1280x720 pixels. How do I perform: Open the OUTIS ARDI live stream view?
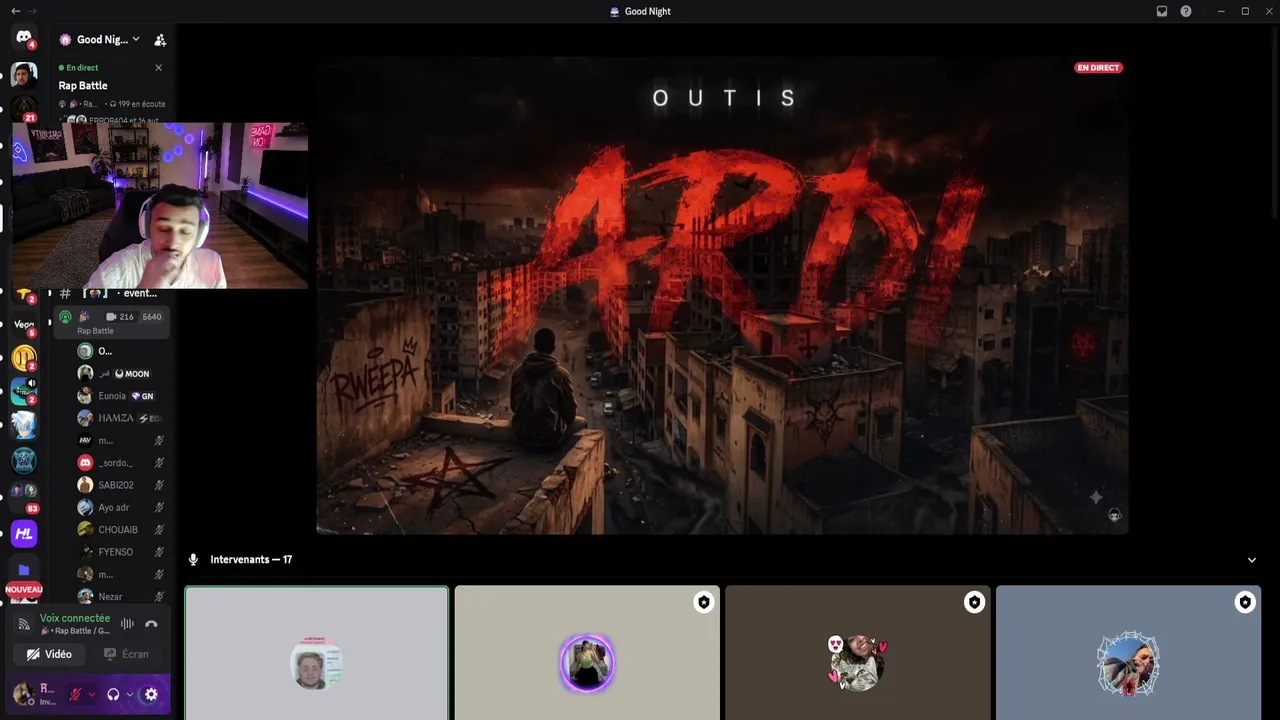tap(722, 295)
